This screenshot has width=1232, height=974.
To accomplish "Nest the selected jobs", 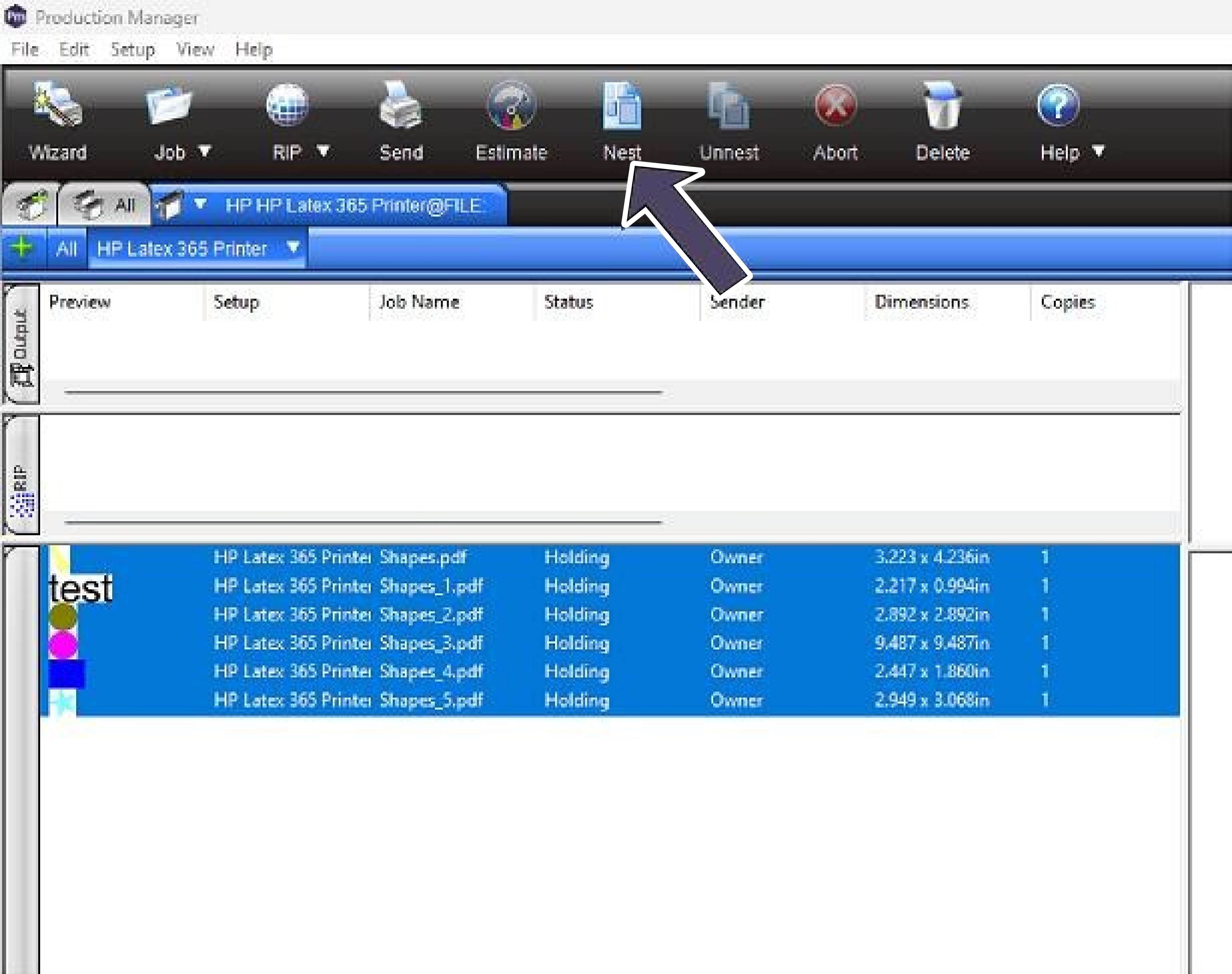I will pyautogui.click(x=622, y=121).
